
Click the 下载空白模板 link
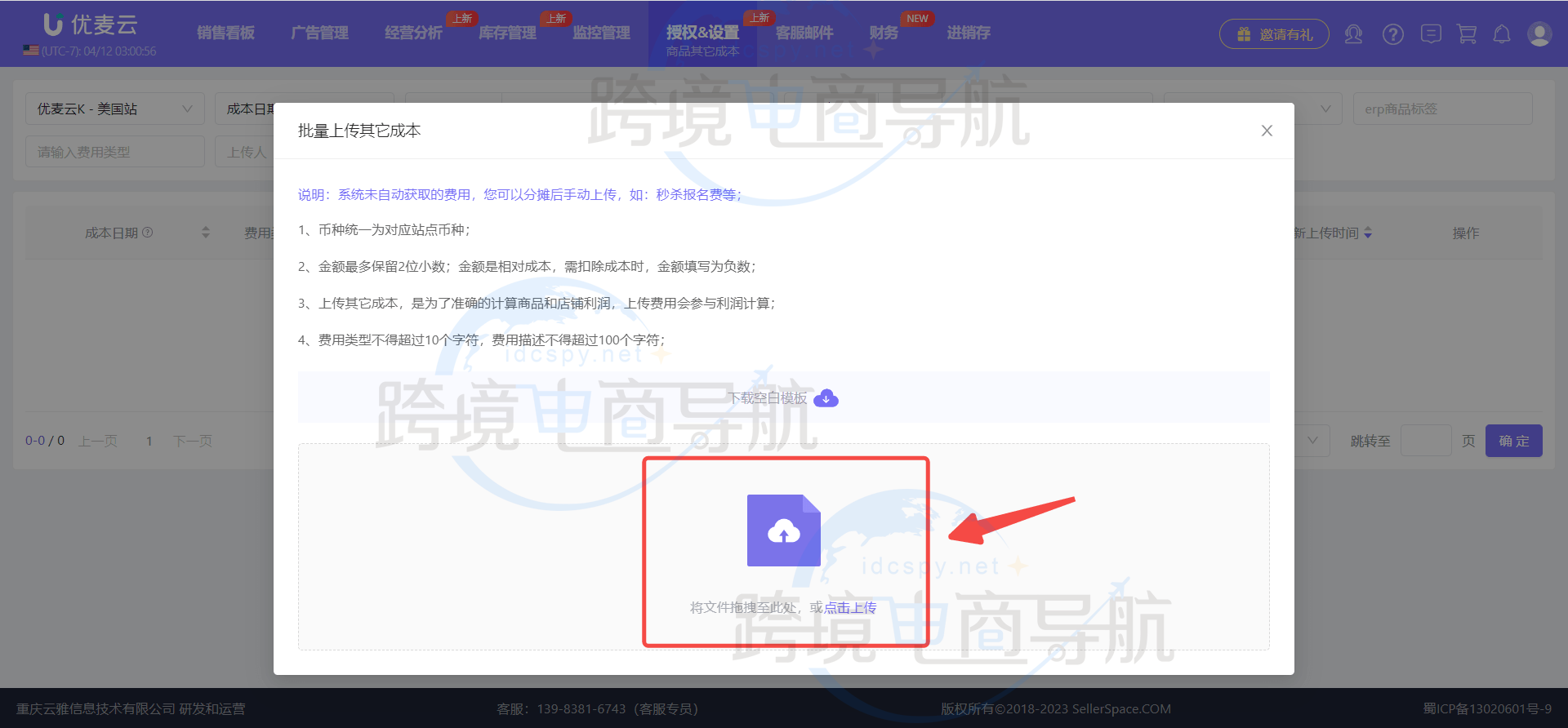click(768, 398)
